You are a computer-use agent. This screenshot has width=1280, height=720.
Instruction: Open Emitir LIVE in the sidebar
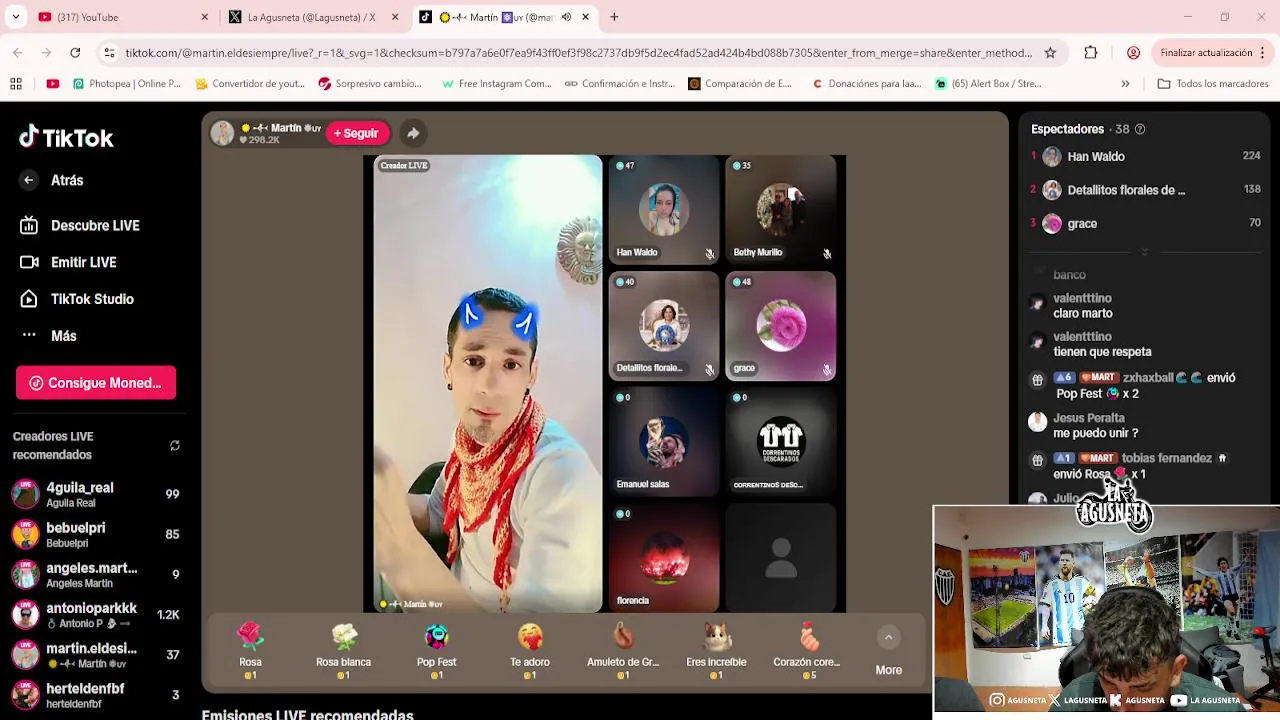tap(69, 262)
